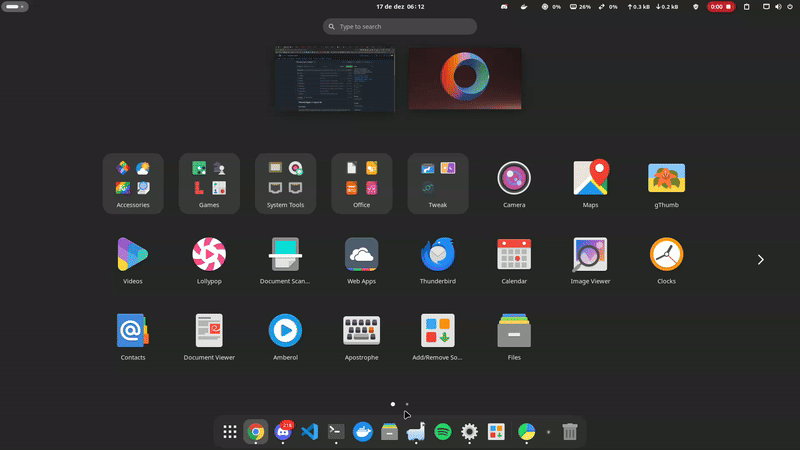Launch the Videos player
This screenshot has width=800, height=450.
(x=133, y=260)
